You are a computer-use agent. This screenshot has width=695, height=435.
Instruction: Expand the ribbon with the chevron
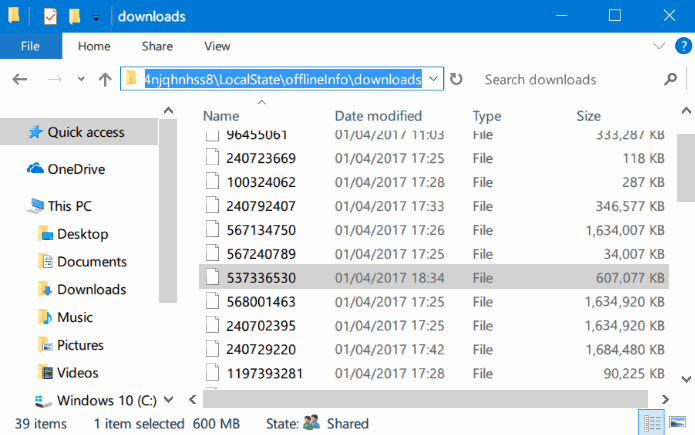[659, 46]
